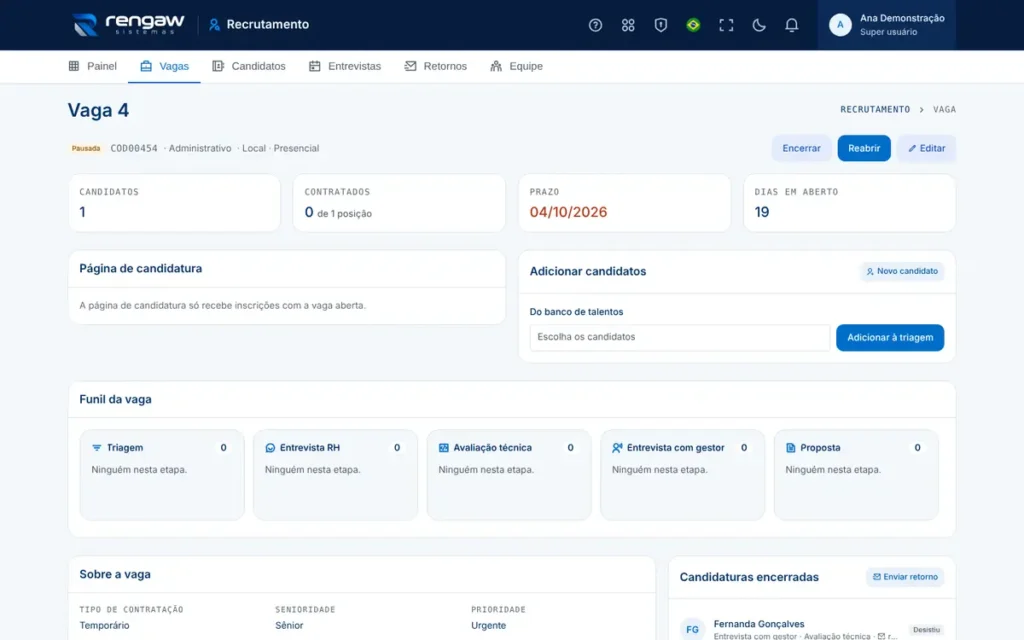Click the VAGA breadcrumb text
Viewport: 1024px width, 640px height.
tap(944, 110)
